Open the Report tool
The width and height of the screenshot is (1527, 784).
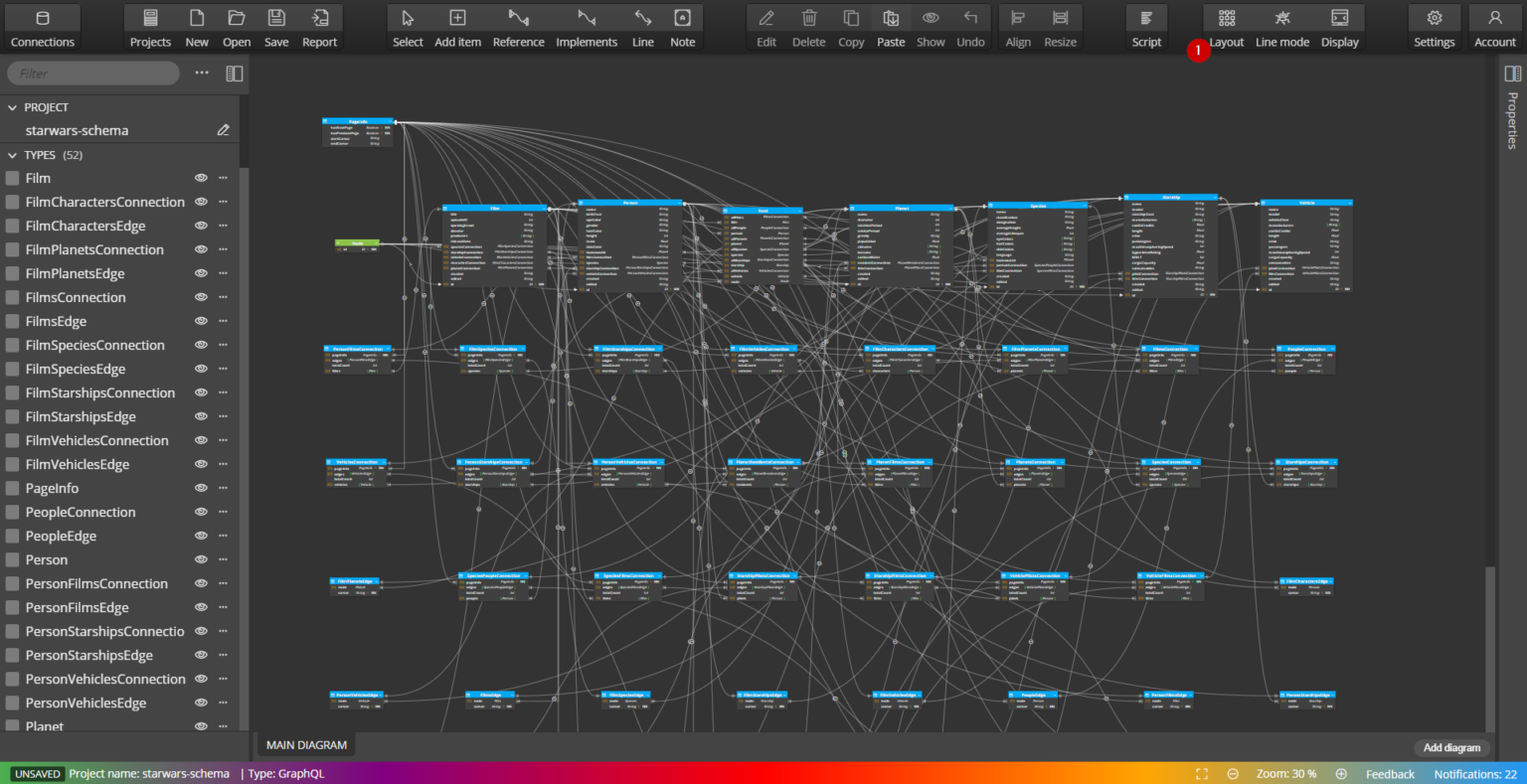point(319,28)
